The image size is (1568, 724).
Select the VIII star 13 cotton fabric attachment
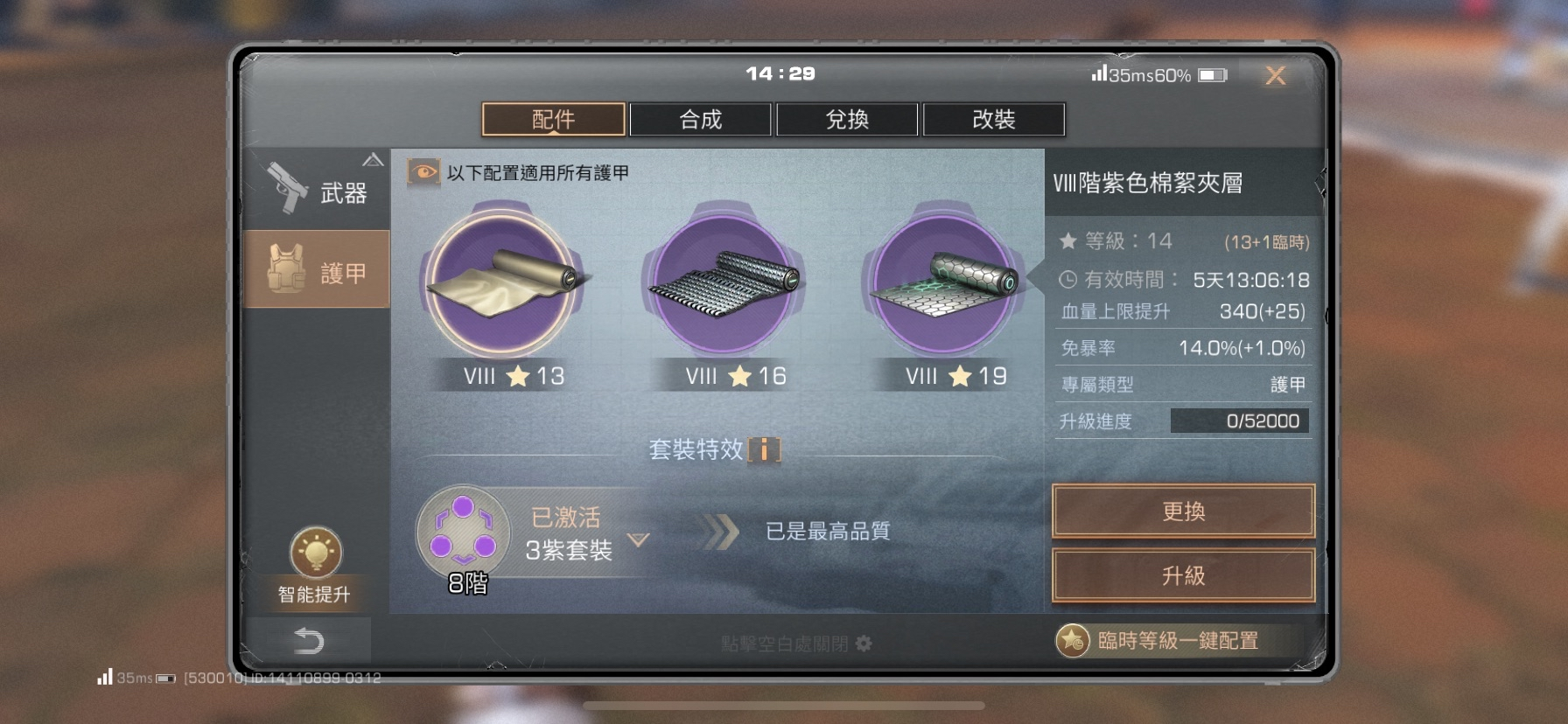pos(502,283)
